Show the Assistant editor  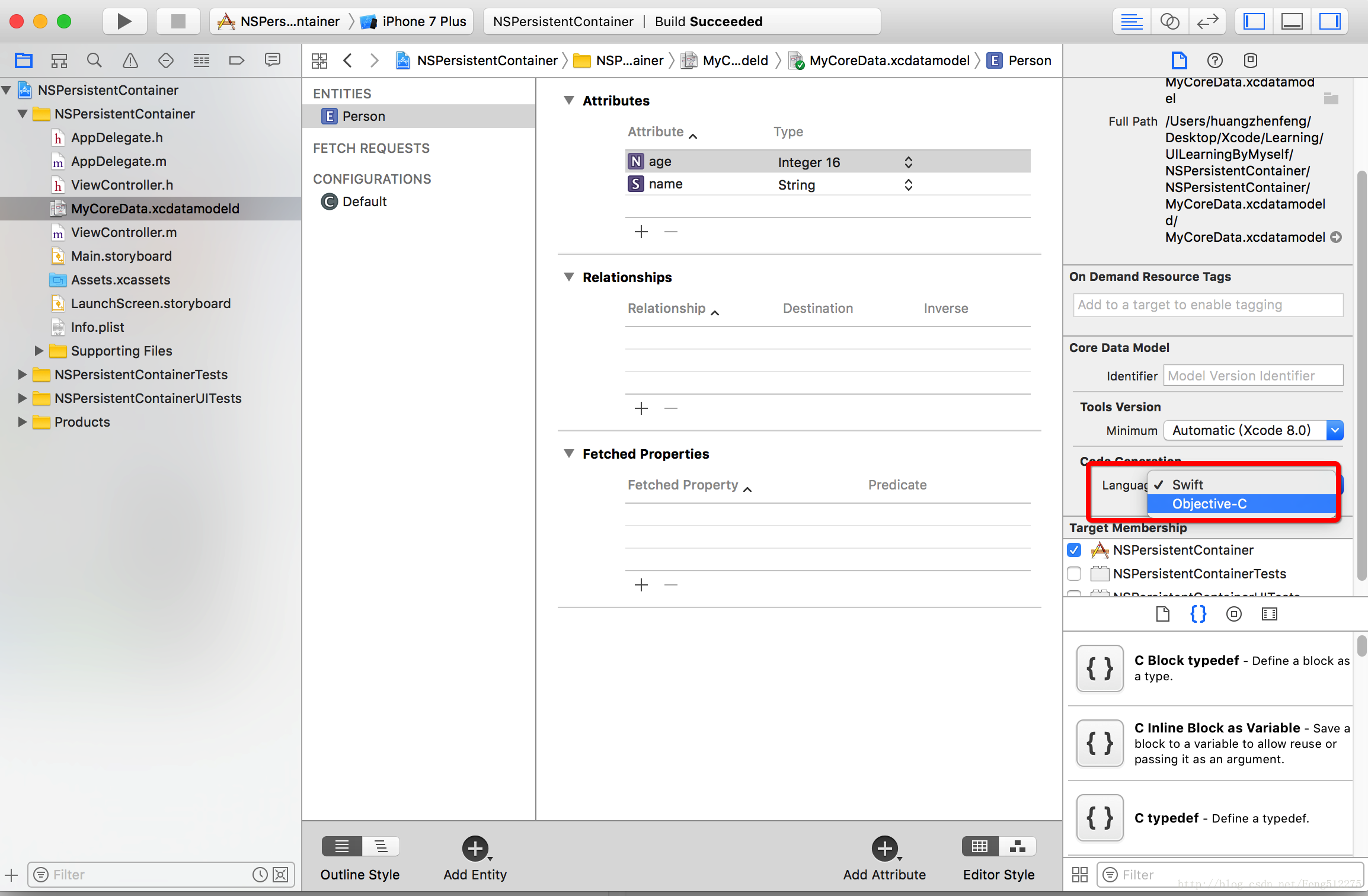1169,22
